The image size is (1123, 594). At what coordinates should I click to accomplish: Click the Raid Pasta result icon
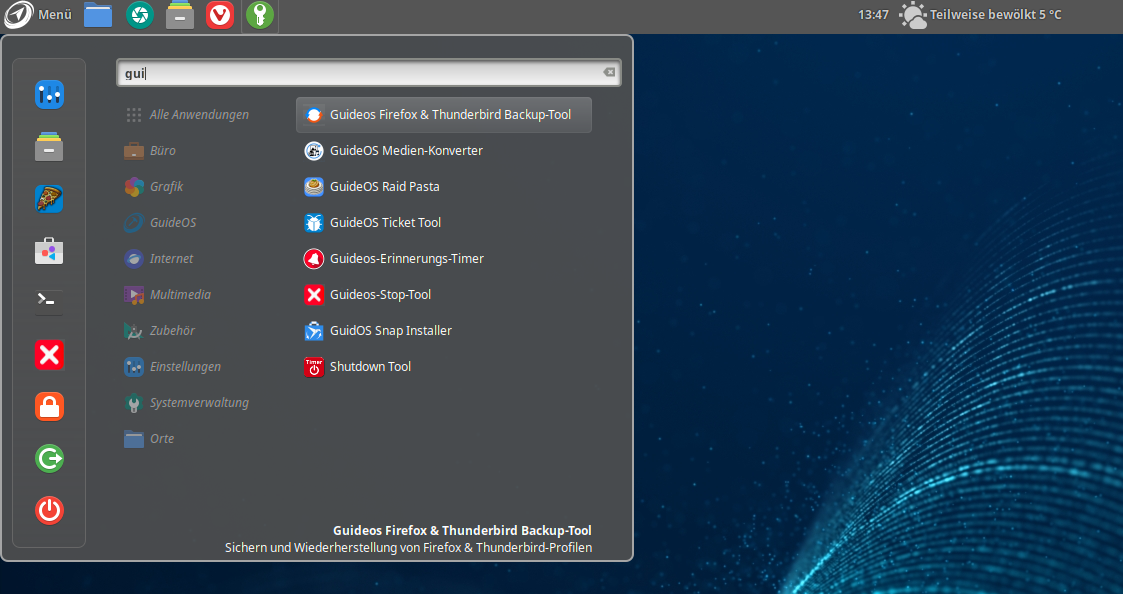point(314,186)
